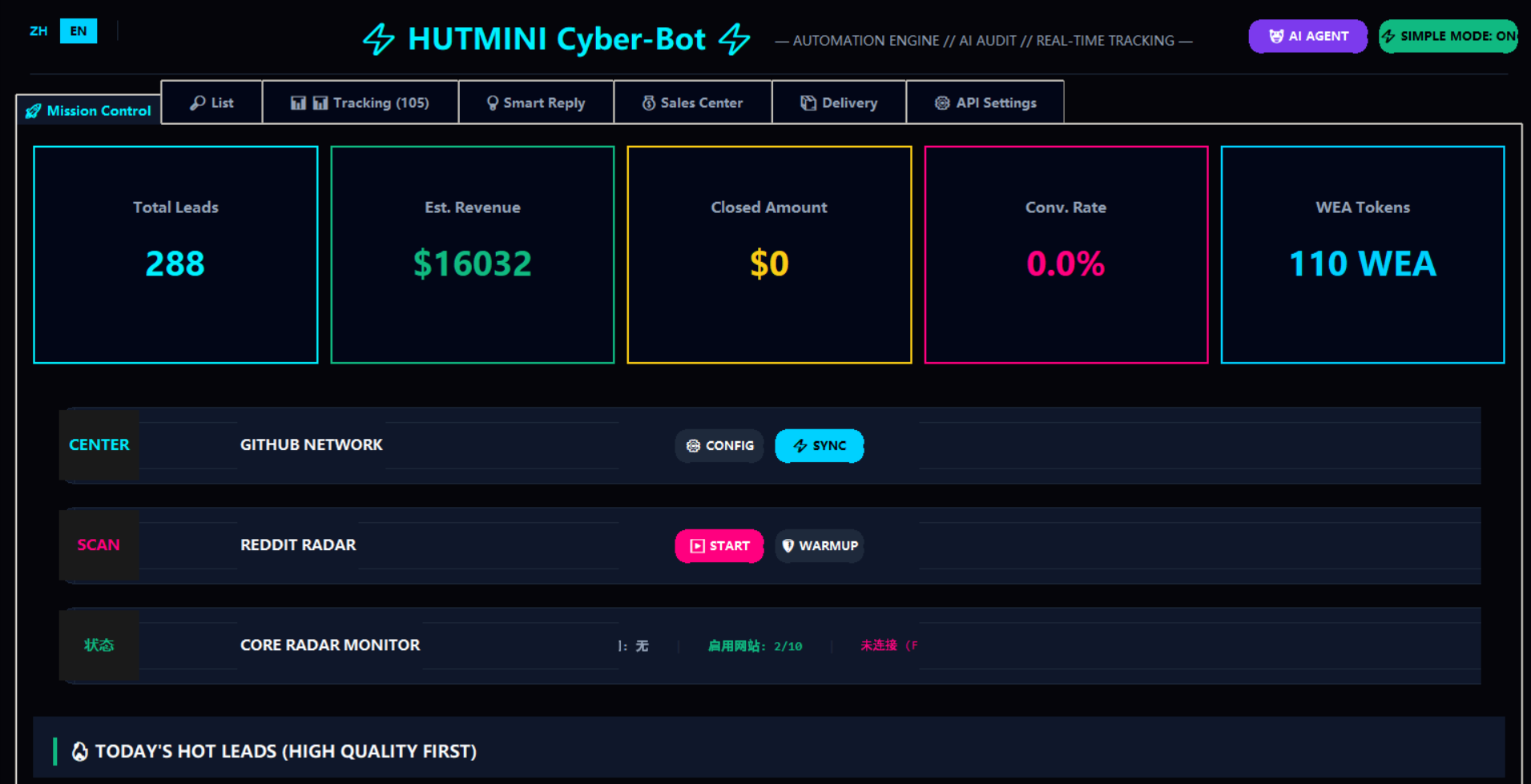The width and height of the screenshot is (1531, 784).
Task: Open the Sales Center tab
Action: [693, 103]
